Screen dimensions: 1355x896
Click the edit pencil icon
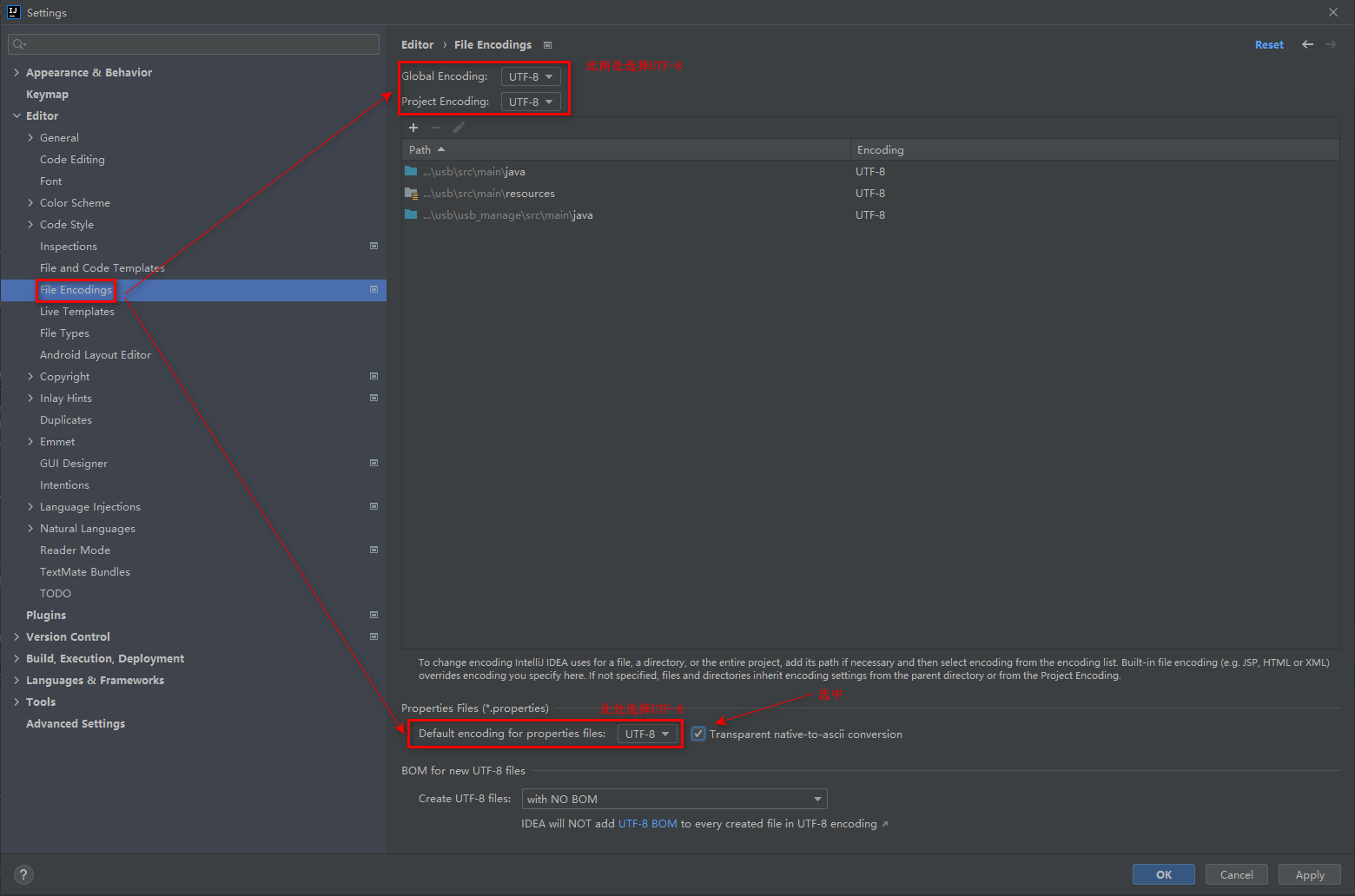(459, 128)
